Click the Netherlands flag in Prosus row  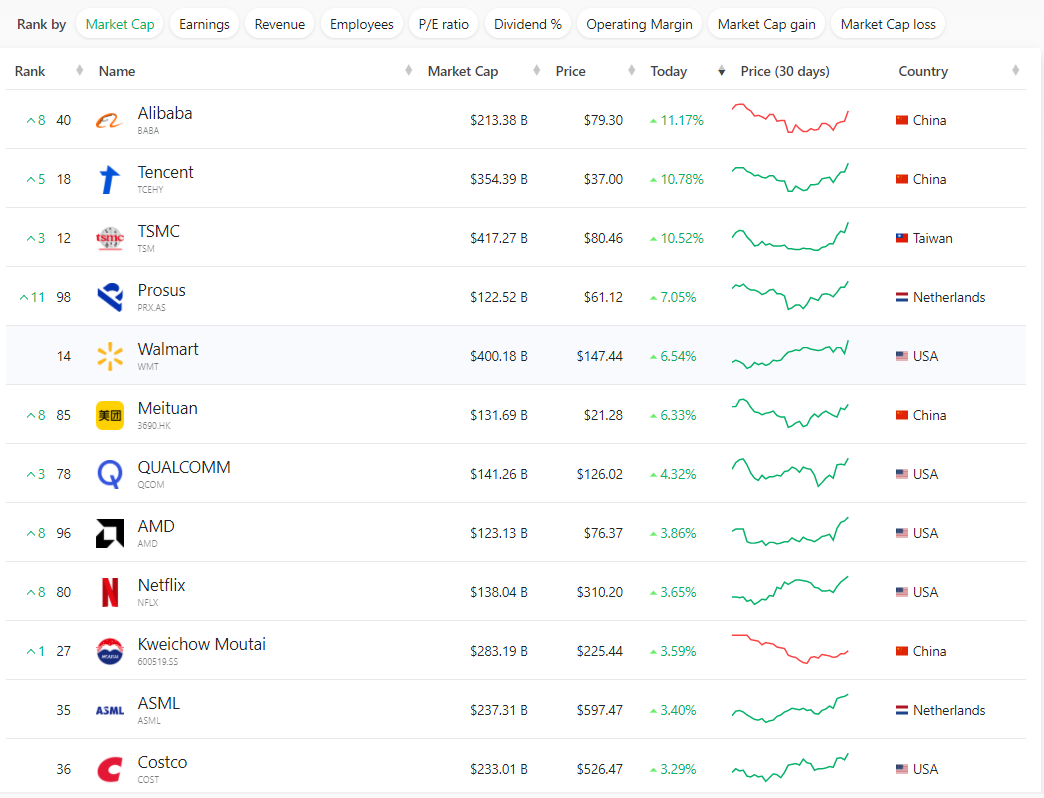pos(902,298)
